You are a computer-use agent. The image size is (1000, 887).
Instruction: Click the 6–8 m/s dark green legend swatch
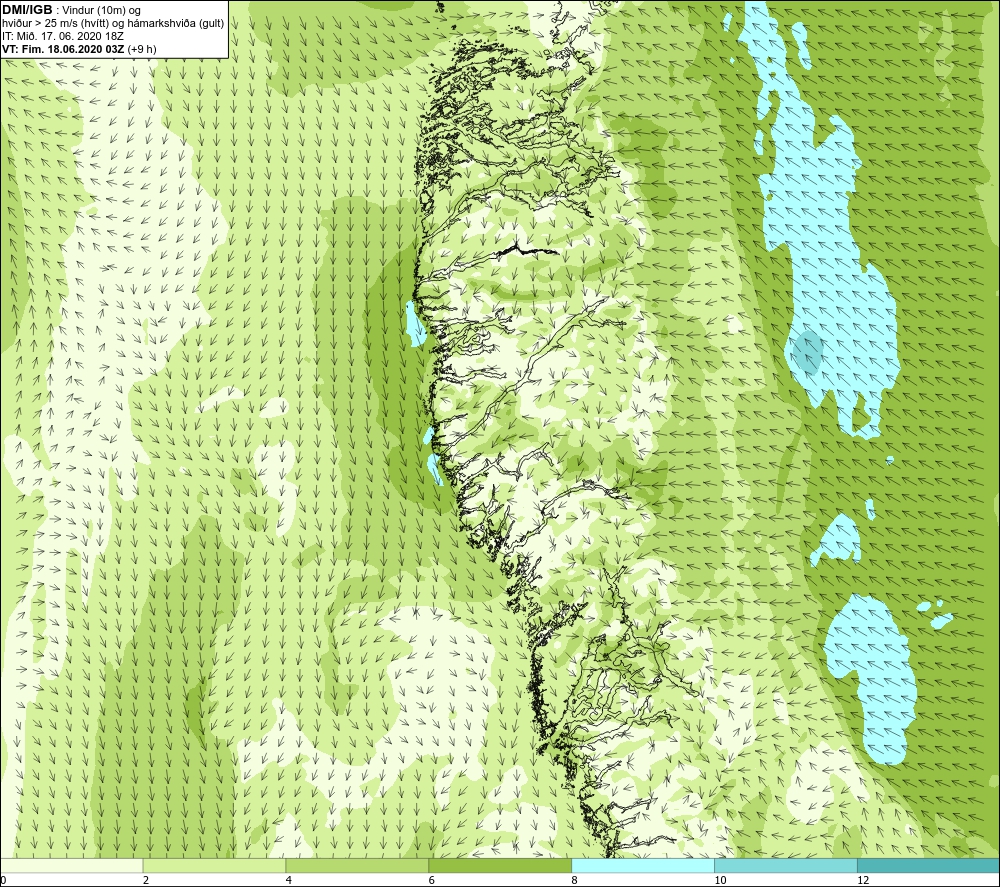(500, 865)
